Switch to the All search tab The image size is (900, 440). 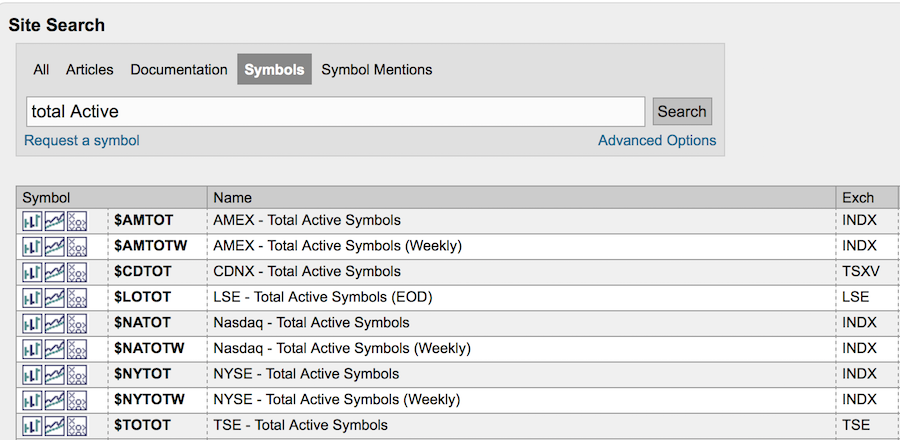[41, 70]
